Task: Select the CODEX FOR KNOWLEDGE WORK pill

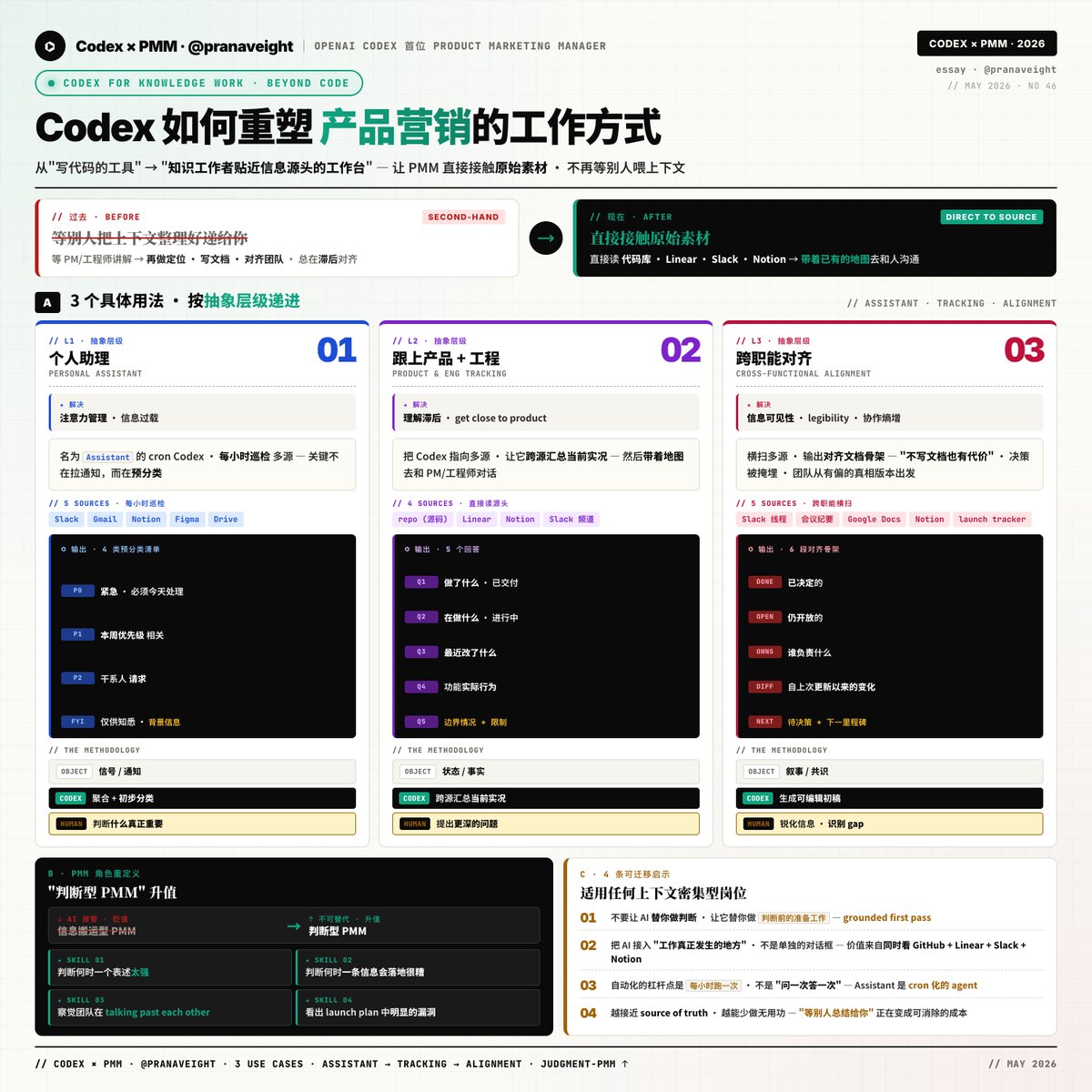Action: [x=198, y=83]
